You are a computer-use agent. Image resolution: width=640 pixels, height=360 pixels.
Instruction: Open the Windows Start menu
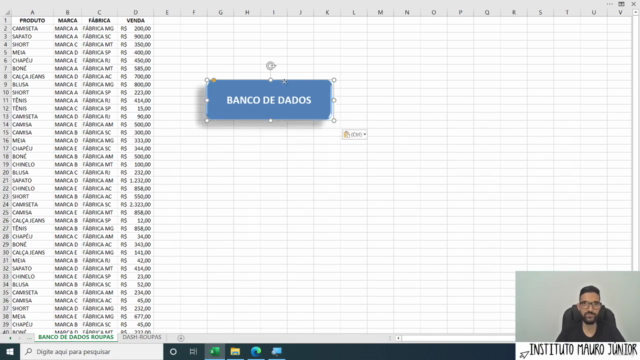10,351
